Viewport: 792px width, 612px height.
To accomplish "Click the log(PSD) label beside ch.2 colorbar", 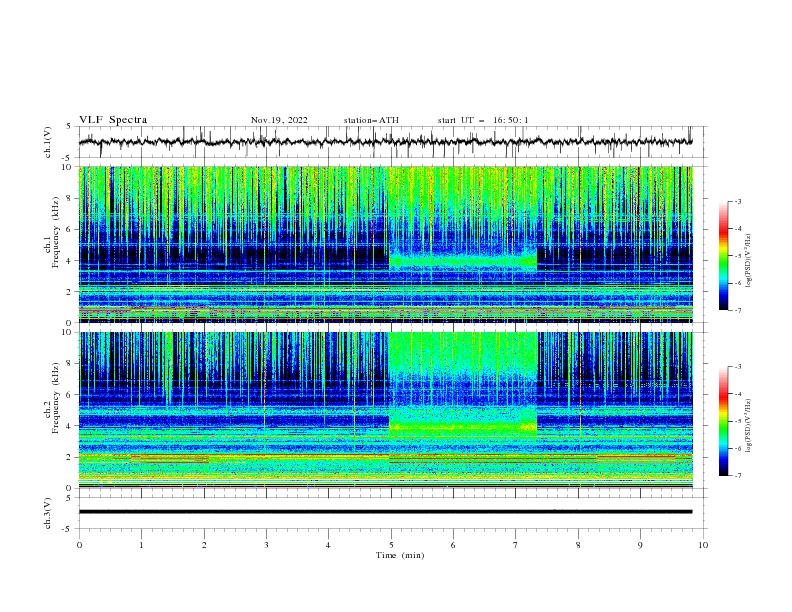I will (x=749, y=425).
